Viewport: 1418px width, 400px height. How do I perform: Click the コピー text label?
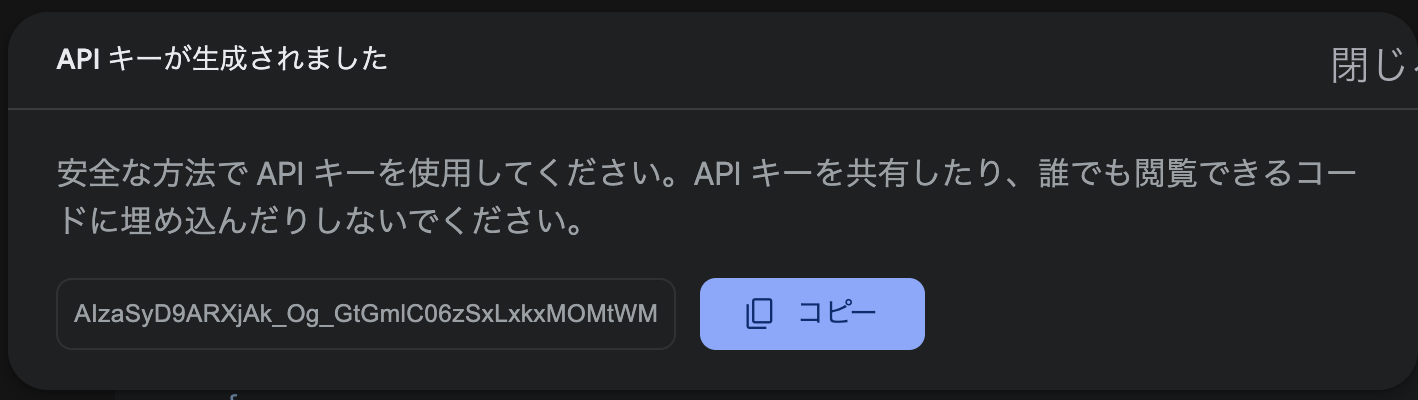[837, 314]
